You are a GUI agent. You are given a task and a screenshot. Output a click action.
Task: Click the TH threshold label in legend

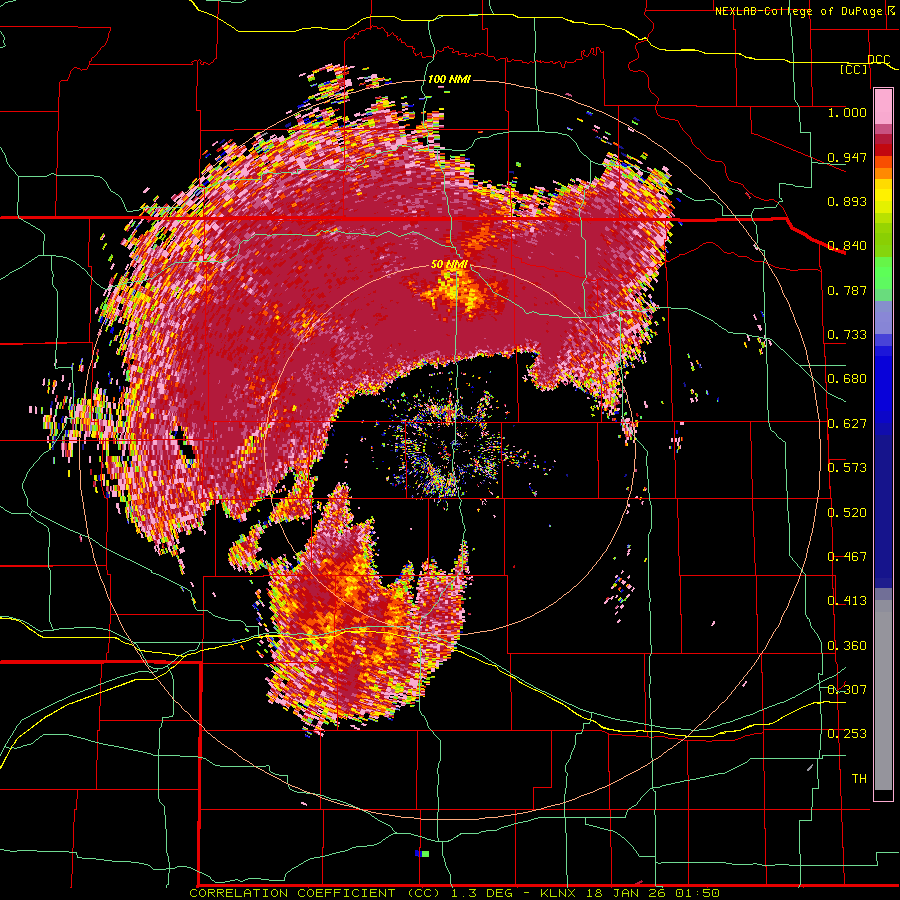click(859, 779)
